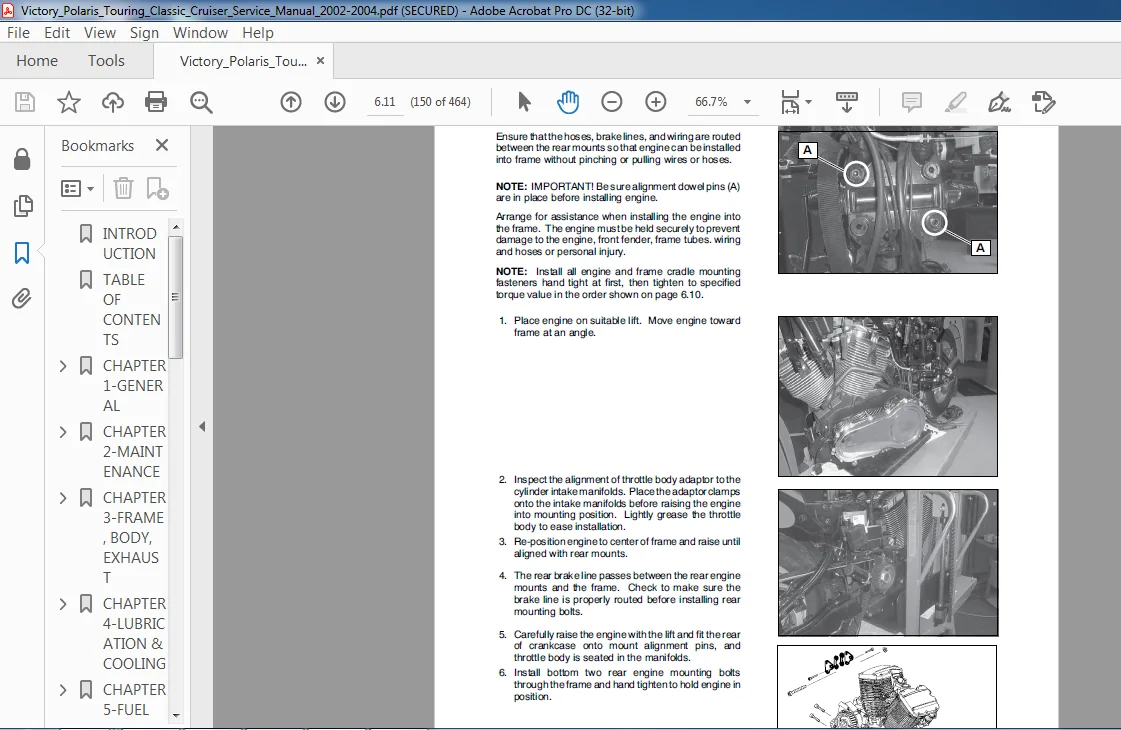Switch to the Tools tab

point(106,61)
